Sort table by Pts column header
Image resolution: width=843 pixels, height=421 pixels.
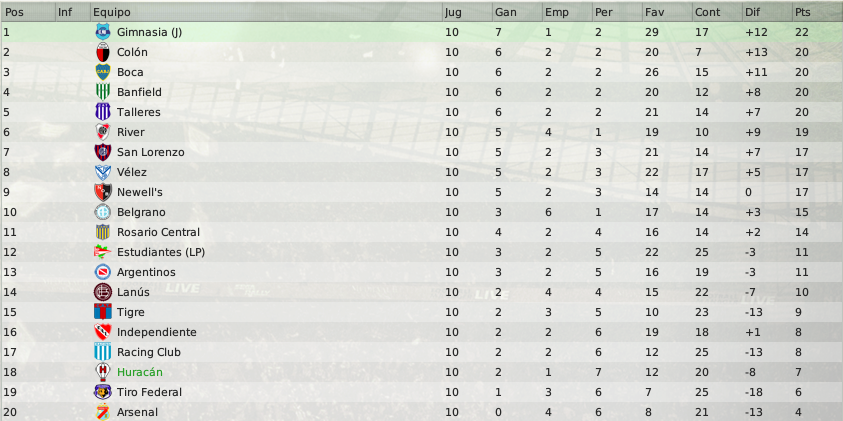(817, 12)
